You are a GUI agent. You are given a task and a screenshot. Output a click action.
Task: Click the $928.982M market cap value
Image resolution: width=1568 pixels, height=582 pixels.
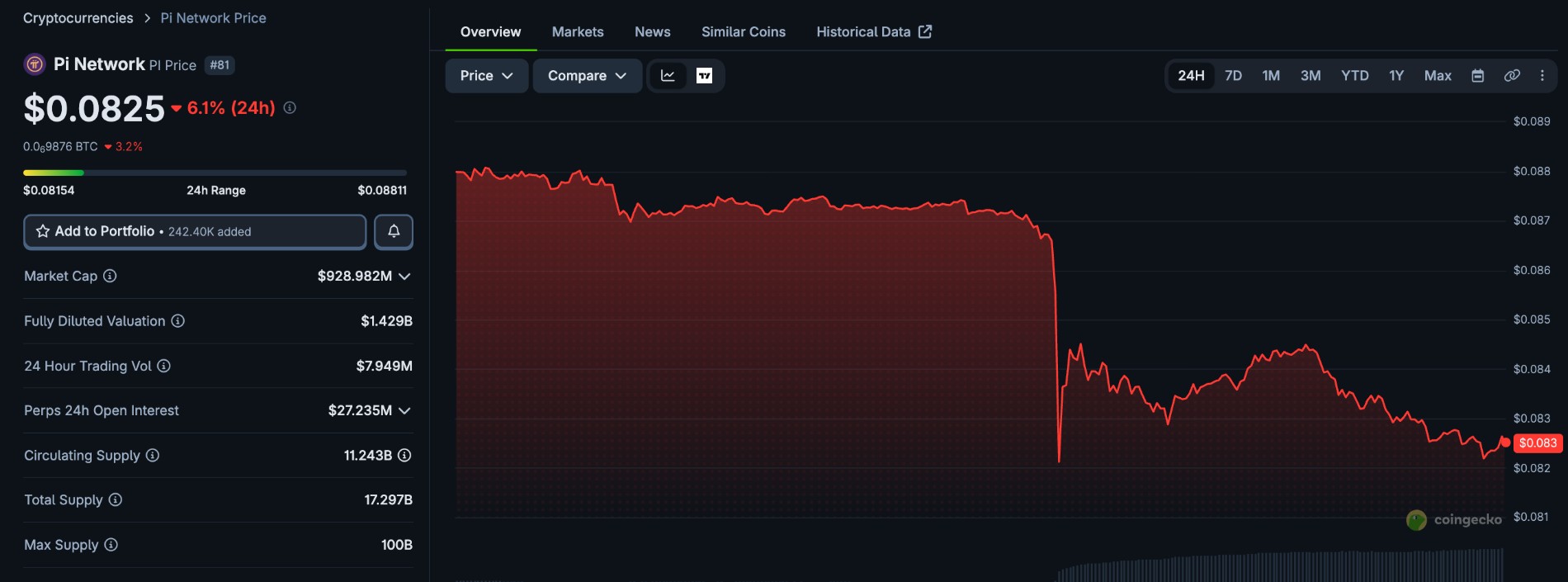point(355,276)
